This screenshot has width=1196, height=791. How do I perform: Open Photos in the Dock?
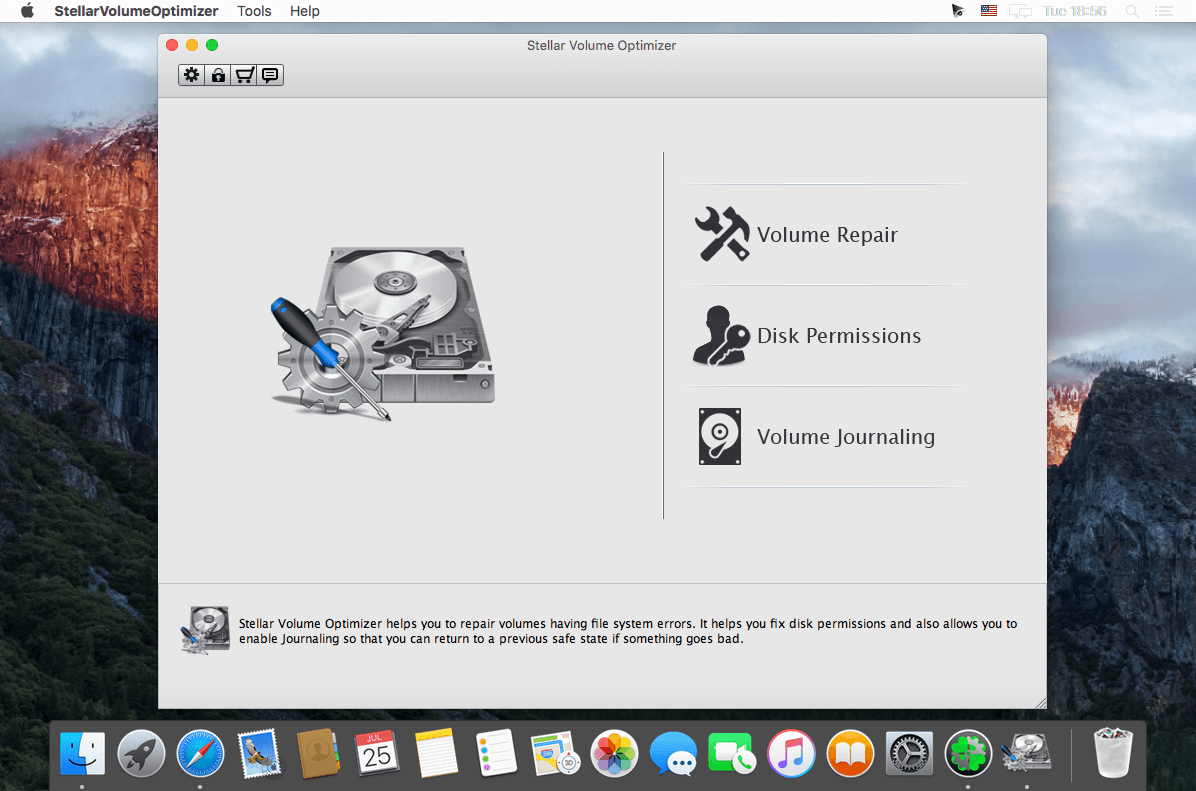pos(614,753)
